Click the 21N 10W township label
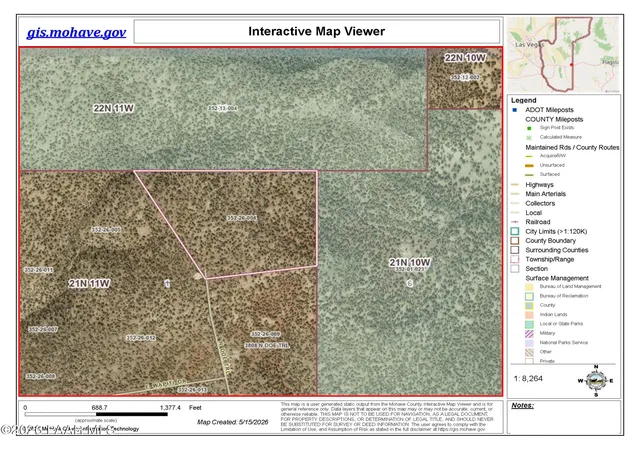Image resolution: width=640 pixels, height=450 pixels. [x=410, y=262]
